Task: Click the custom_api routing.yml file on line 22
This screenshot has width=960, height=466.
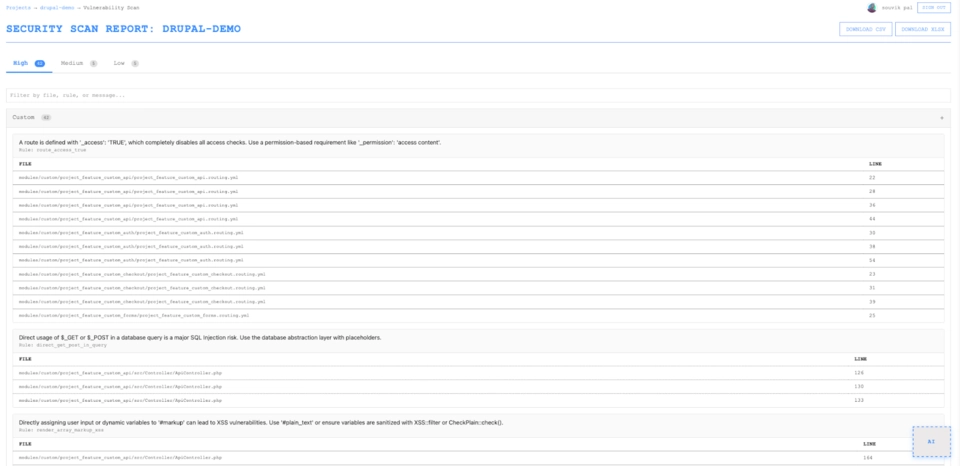Action: tap(129, 178)
